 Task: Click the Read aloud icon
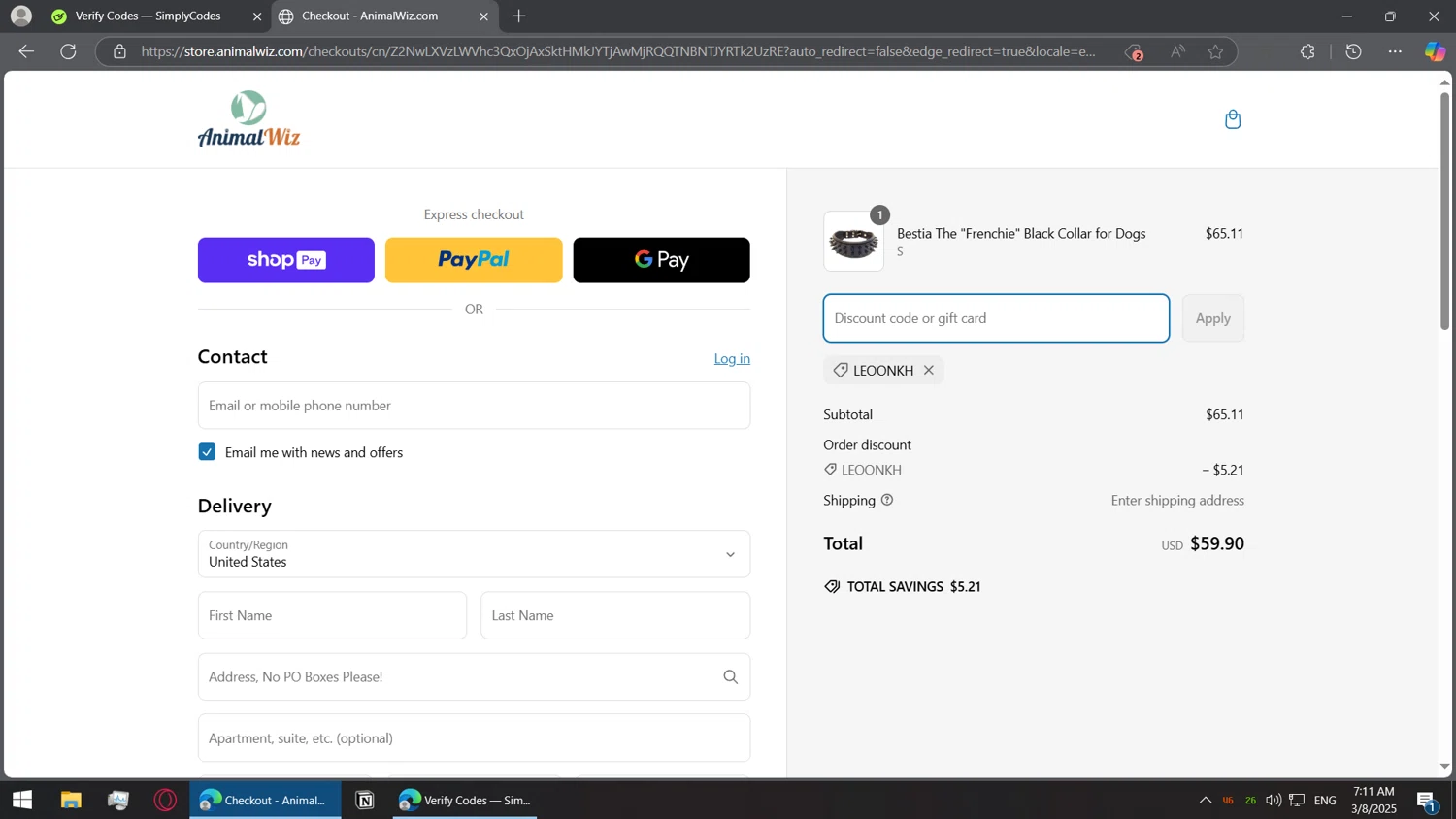point(1177,51)
